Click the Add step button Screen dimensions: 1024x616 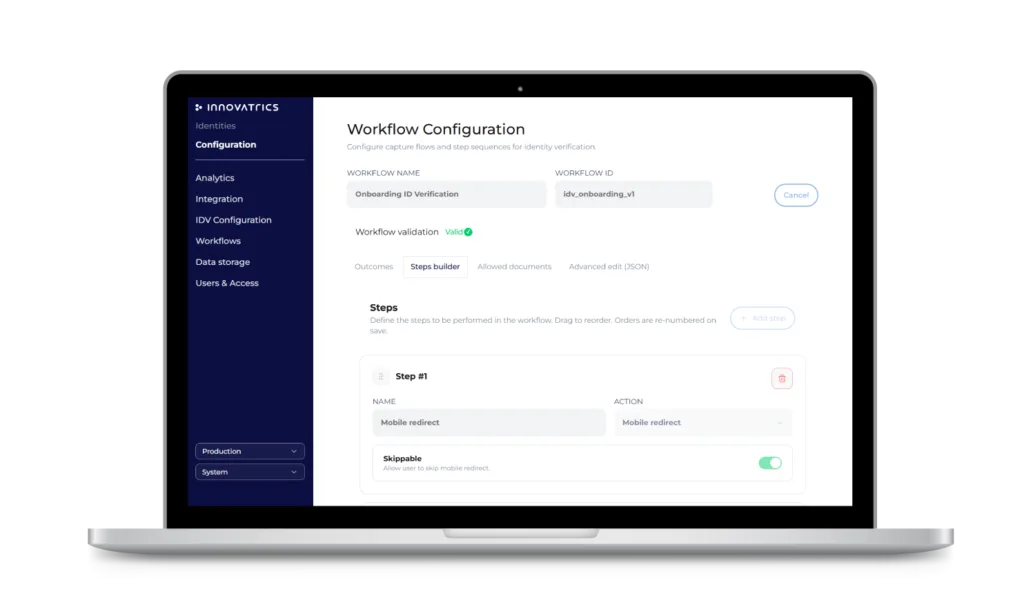[x=762, y=318]
